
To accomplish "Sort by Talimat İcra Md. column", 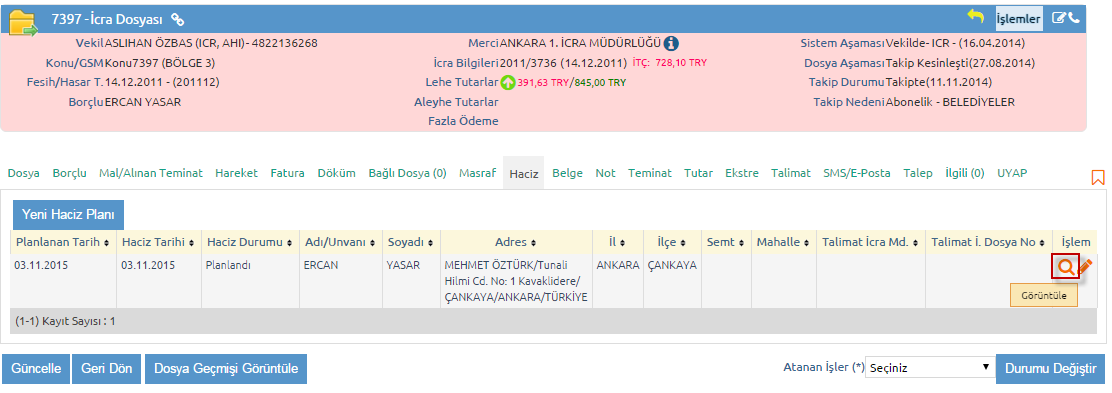I will [x=870, y=243].
